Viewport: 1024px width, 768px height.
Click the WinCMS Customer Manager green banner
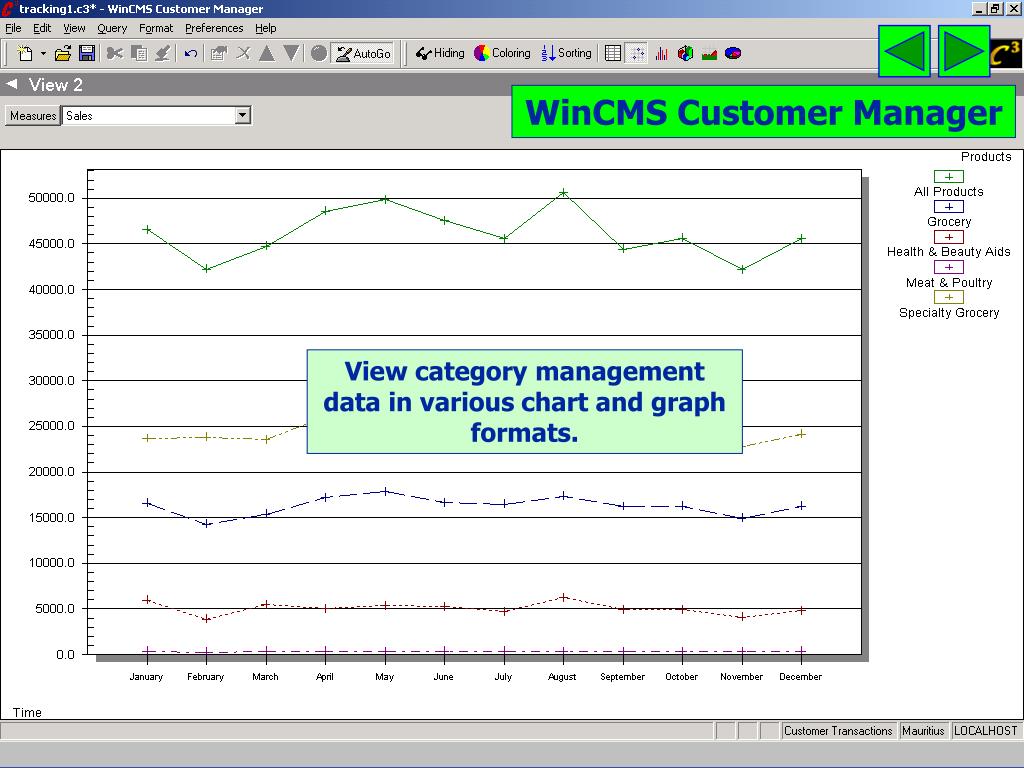pyautogui.click(x=763, y=112)
